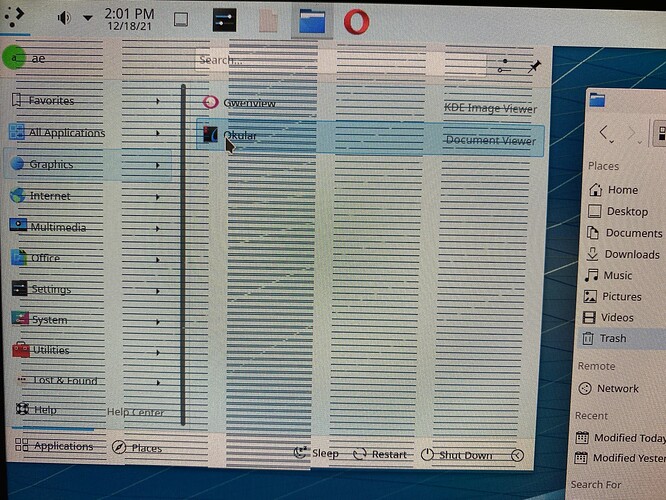Image resolution: width=666 pixels, height=500 pixels.
Task: Click the Dolphin window title folder icon
Action: pyautogui.click(x=597, y=100)
